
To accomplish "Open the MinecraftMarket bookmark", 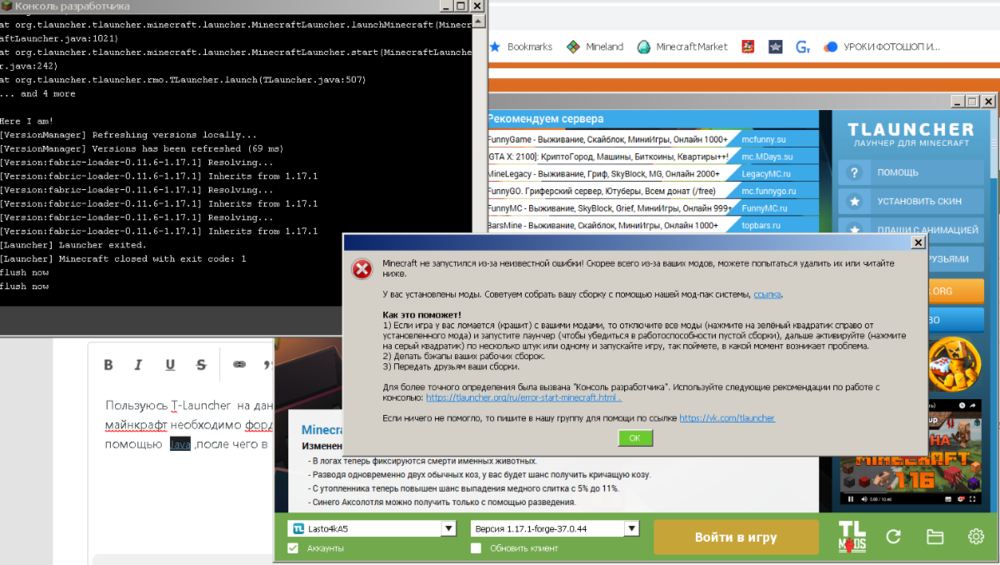I will pos(682,47).
